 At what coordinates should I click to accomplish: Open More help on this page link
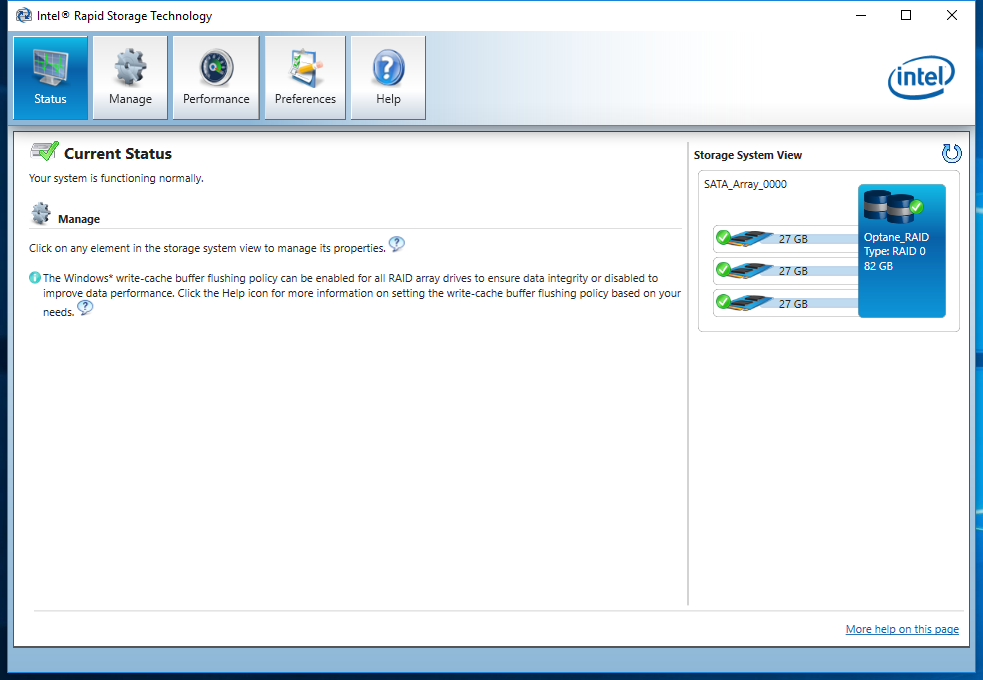coord(902,629)
